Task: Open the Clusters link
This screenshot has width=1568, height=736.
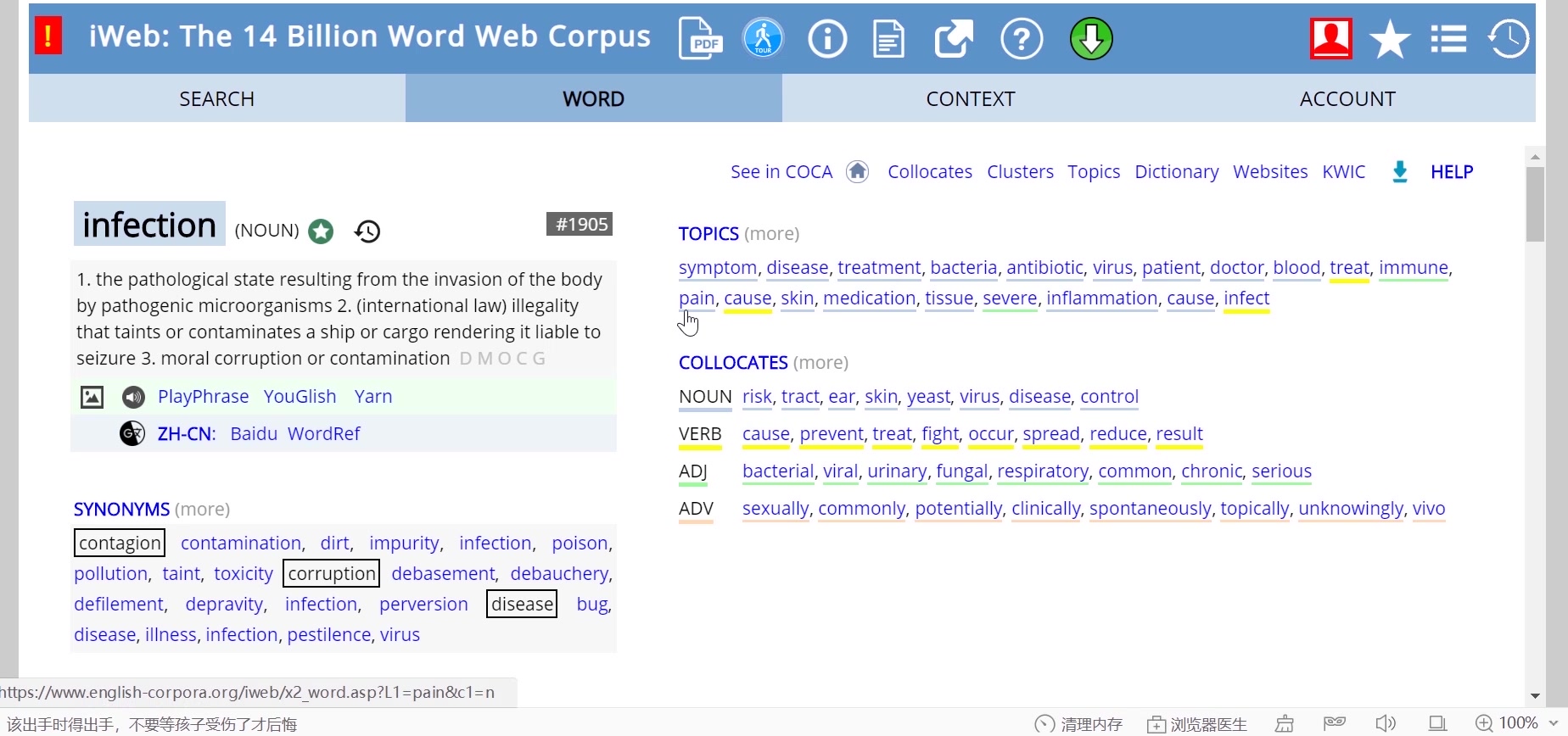Action: point(1020,172)
